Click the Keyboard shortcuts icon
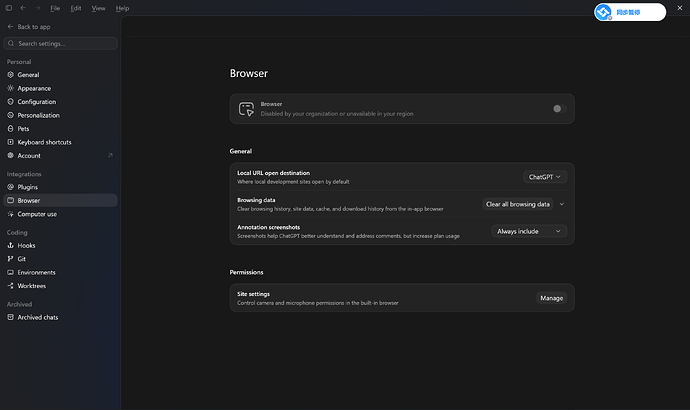The image size is (690, 410). tap(11, 142)
